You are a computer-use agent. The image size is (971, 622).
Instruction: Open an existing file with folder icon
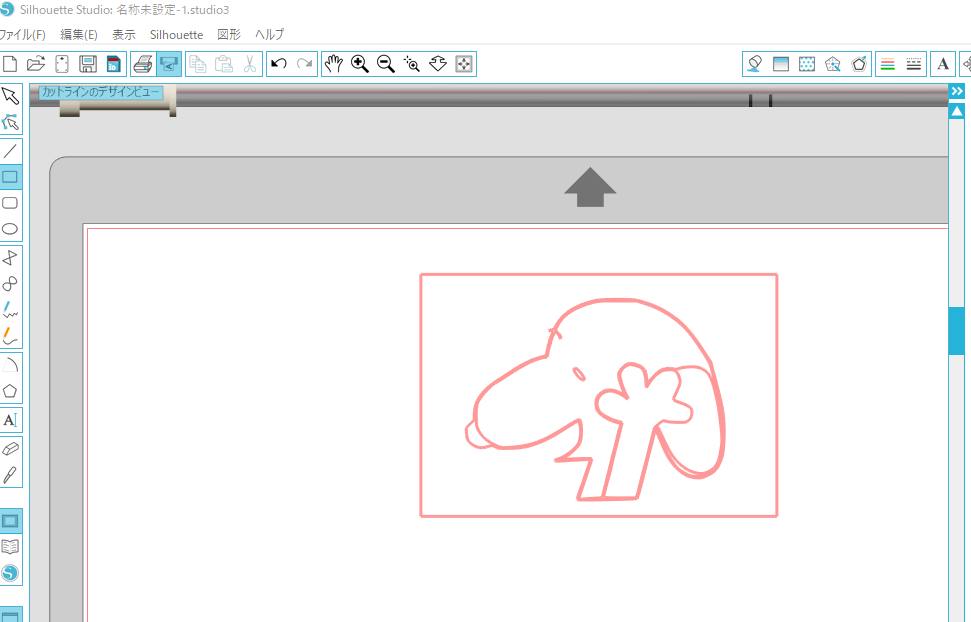tap(36, 64)
